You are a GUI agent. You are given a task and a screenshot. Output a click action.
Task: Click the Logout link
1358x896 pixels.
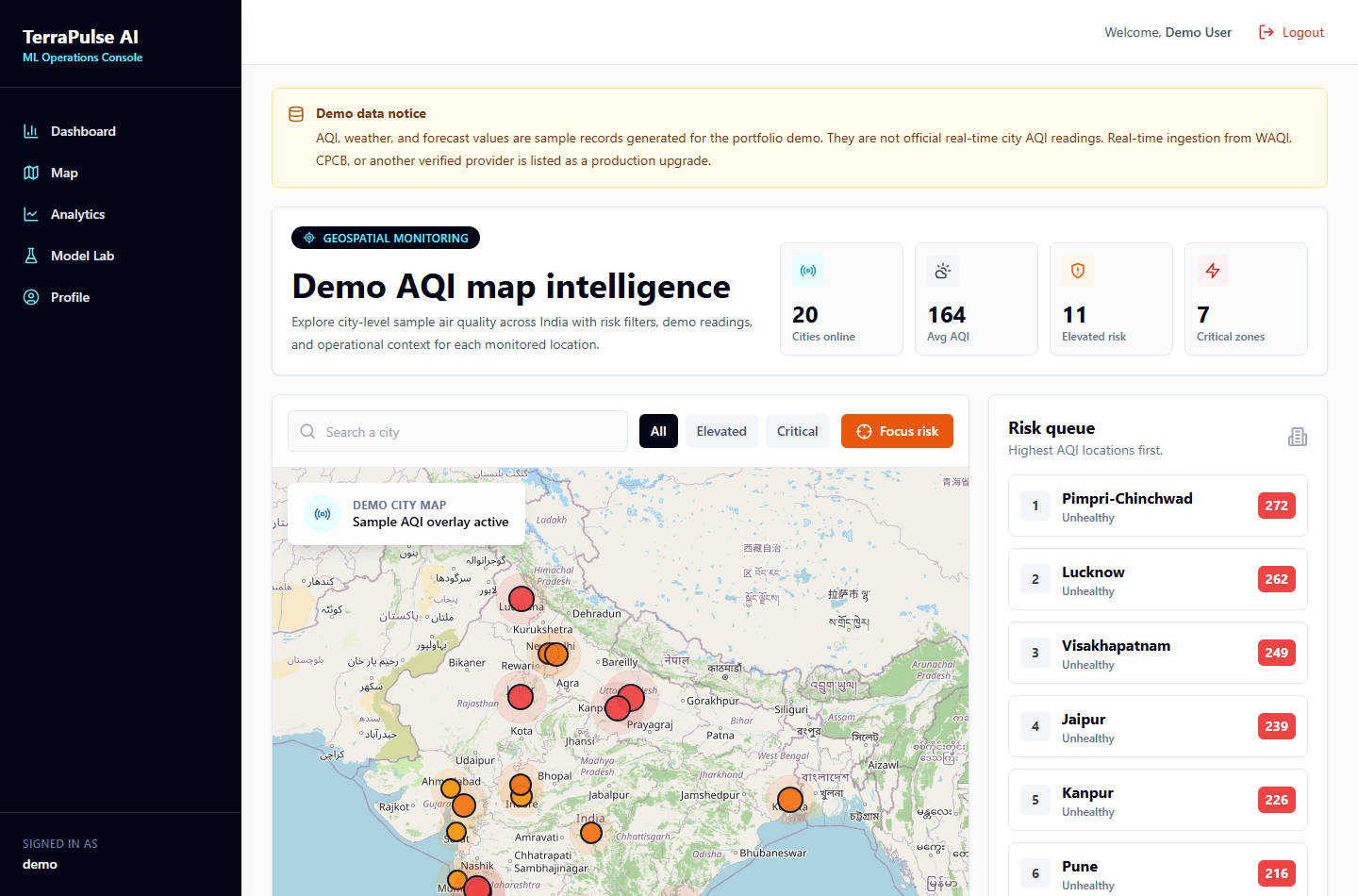point(1291,32)
